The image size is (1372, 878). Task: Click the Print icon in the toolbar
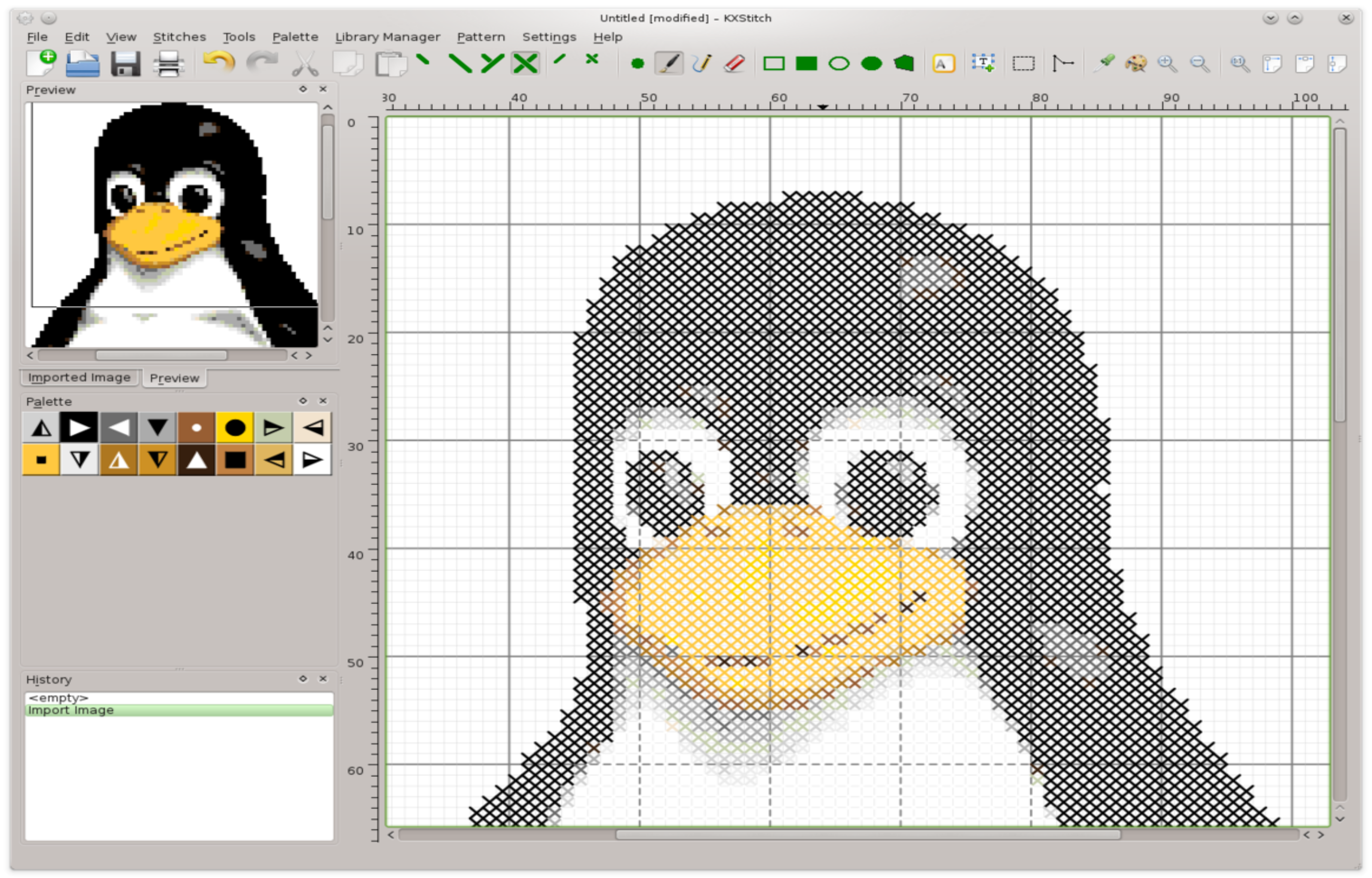(169, 63)
